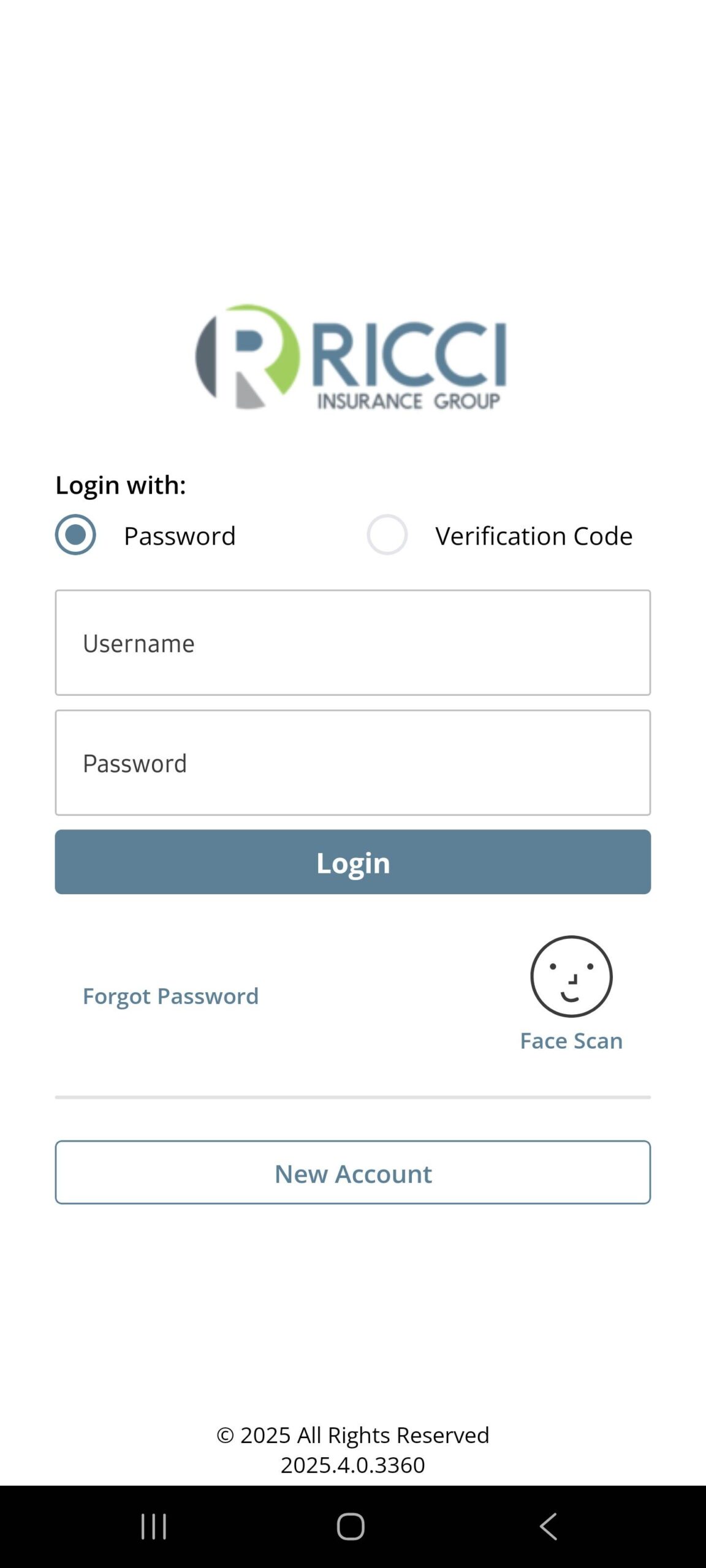Tap the All Rights Reserved copyright text
Viewport: 706px width, 1568px height.
tap(353, 1435)
